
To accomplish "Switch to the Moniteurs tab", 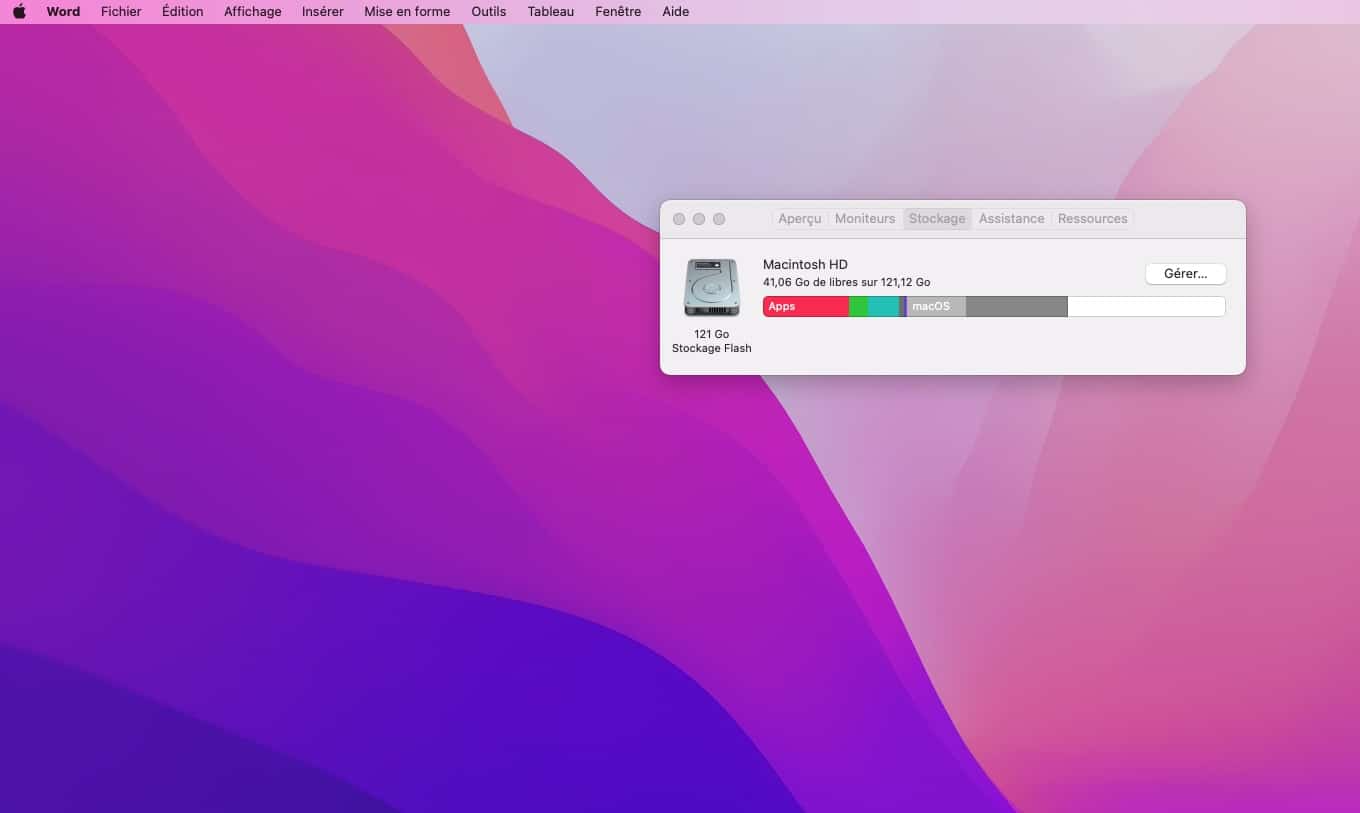I will [865, 219].
